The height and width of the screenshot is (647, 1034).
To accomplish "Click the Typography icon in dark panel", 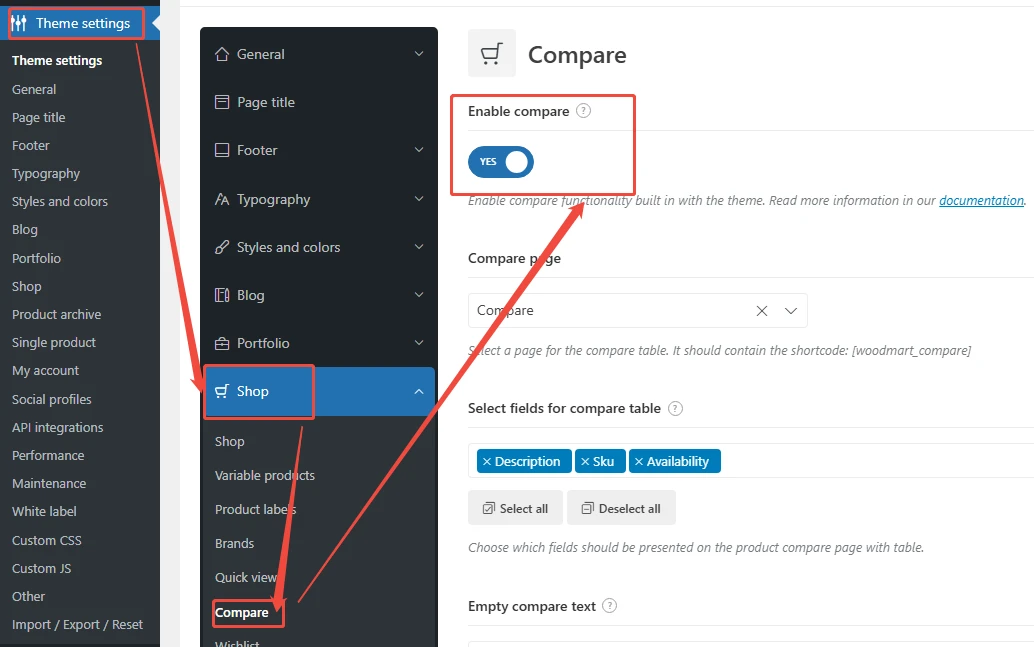I will click(x=222, y=199).
